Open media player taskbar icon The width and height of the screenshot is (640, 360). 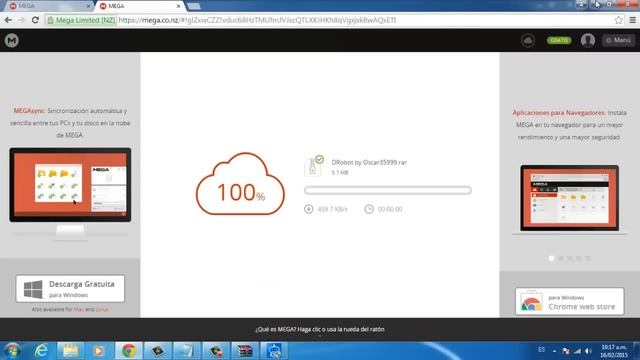pos(99,351)
